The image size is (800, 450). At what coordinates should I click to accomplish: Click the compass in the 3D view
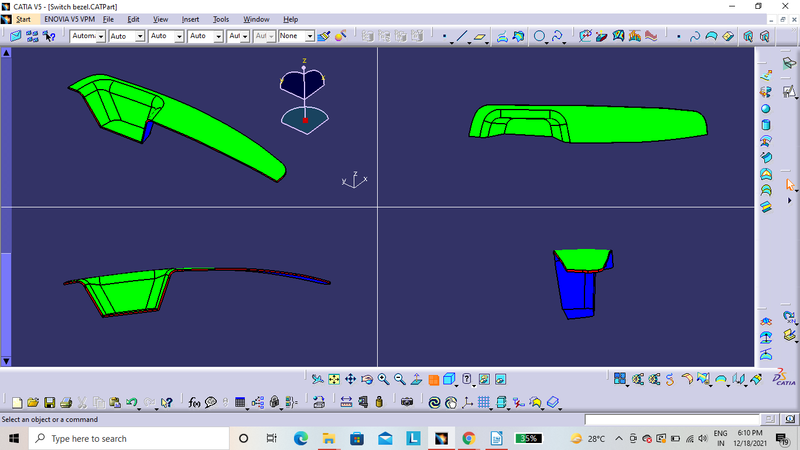coord(304,97)
